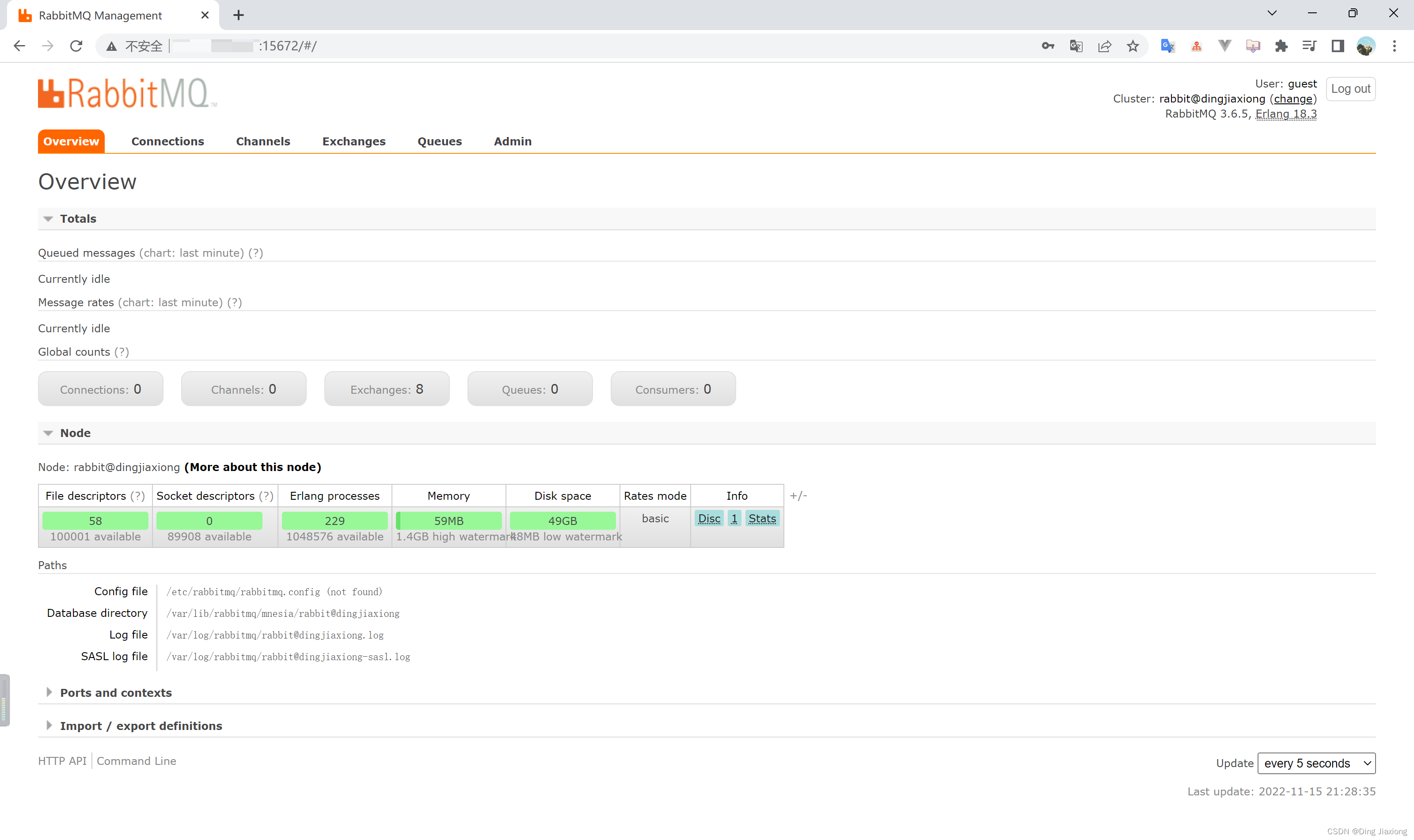The height and width of the screenshot is (840, 1414).
Task: Reload the RabbitMQ page
Action: [76, 46]
